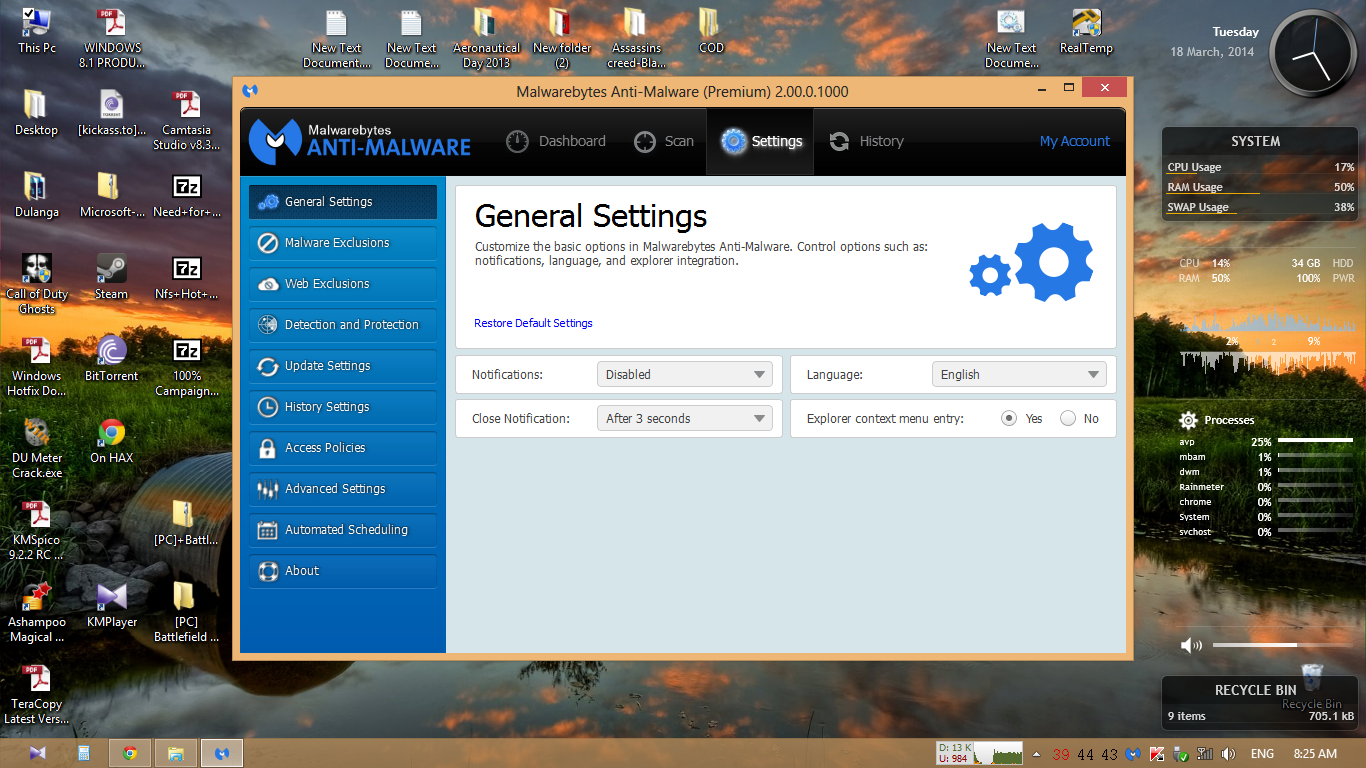Click the Web Exclusions cloud icon
This screenshot has height=768, width=1366.
point(268,284)
